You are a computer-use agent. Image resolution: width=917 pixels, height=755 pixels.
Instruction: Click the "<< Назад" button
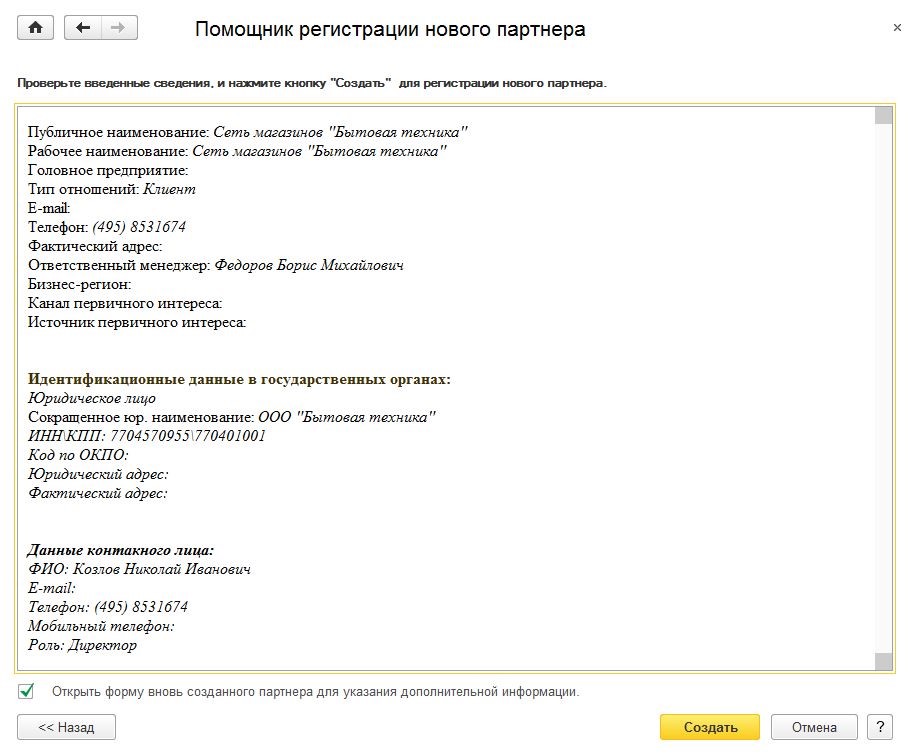66,727
